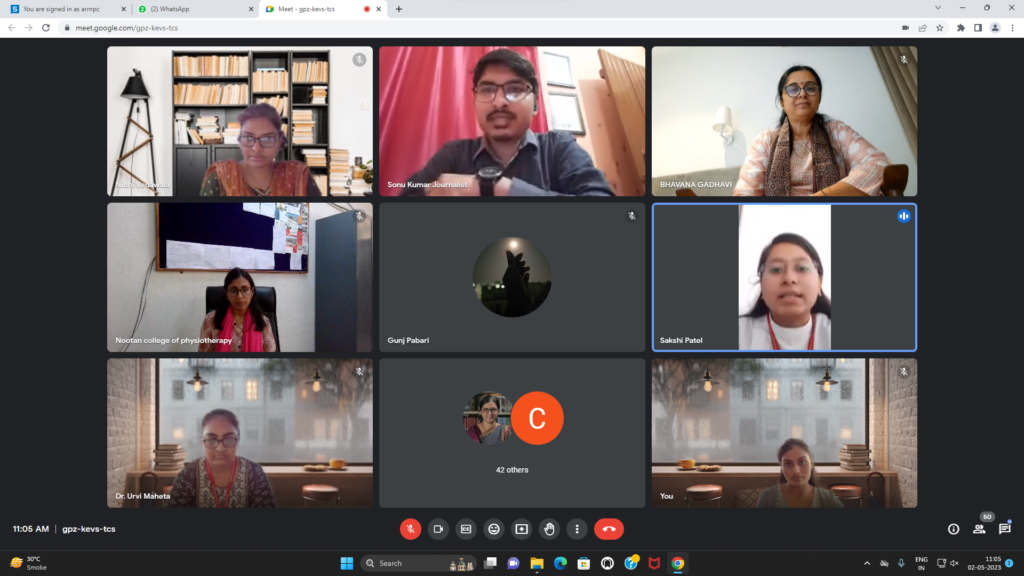Open the three-dot more options menu
The width and height of the screenshot is (1024, 576).
(x=577, y=529)
